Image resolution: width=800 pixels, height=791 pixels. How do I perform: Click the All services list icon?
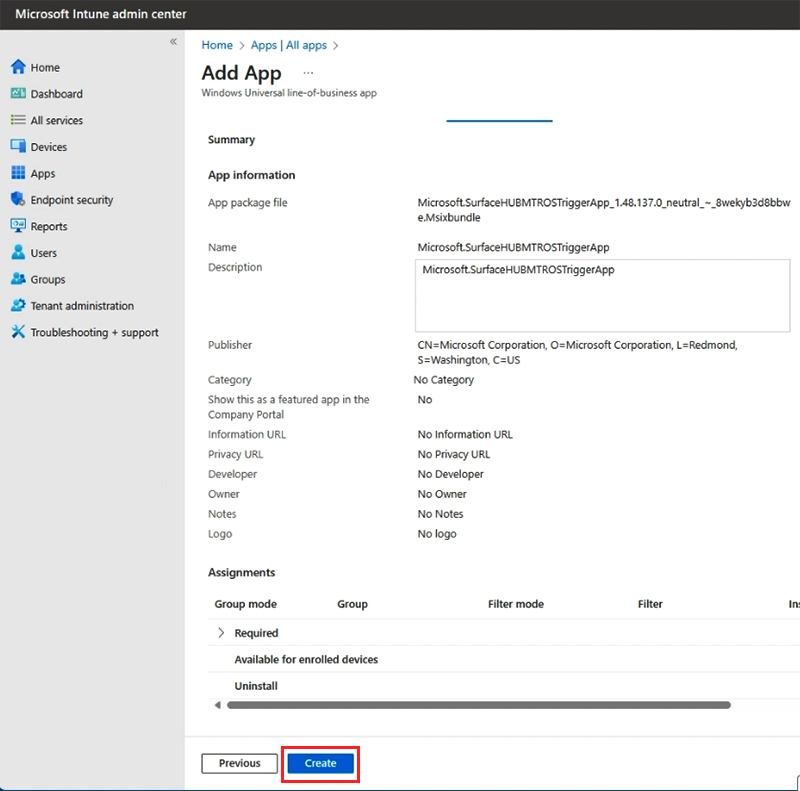point(18,120)
